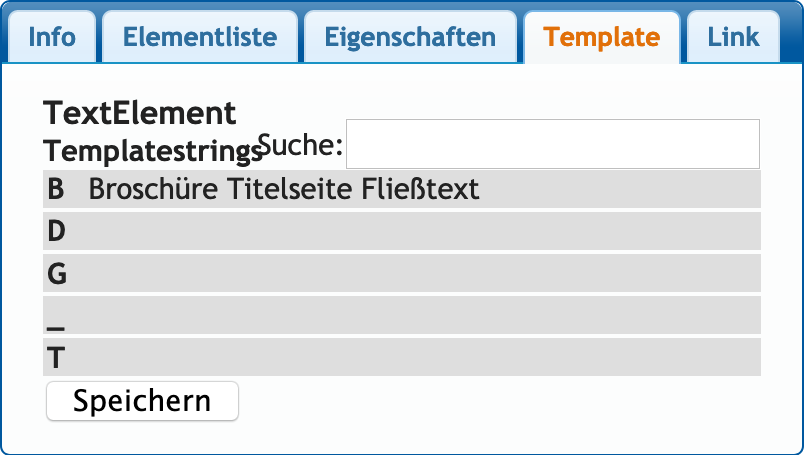The image size is (804, 455).
Task: Click the bold letter D
Action: 56,231
